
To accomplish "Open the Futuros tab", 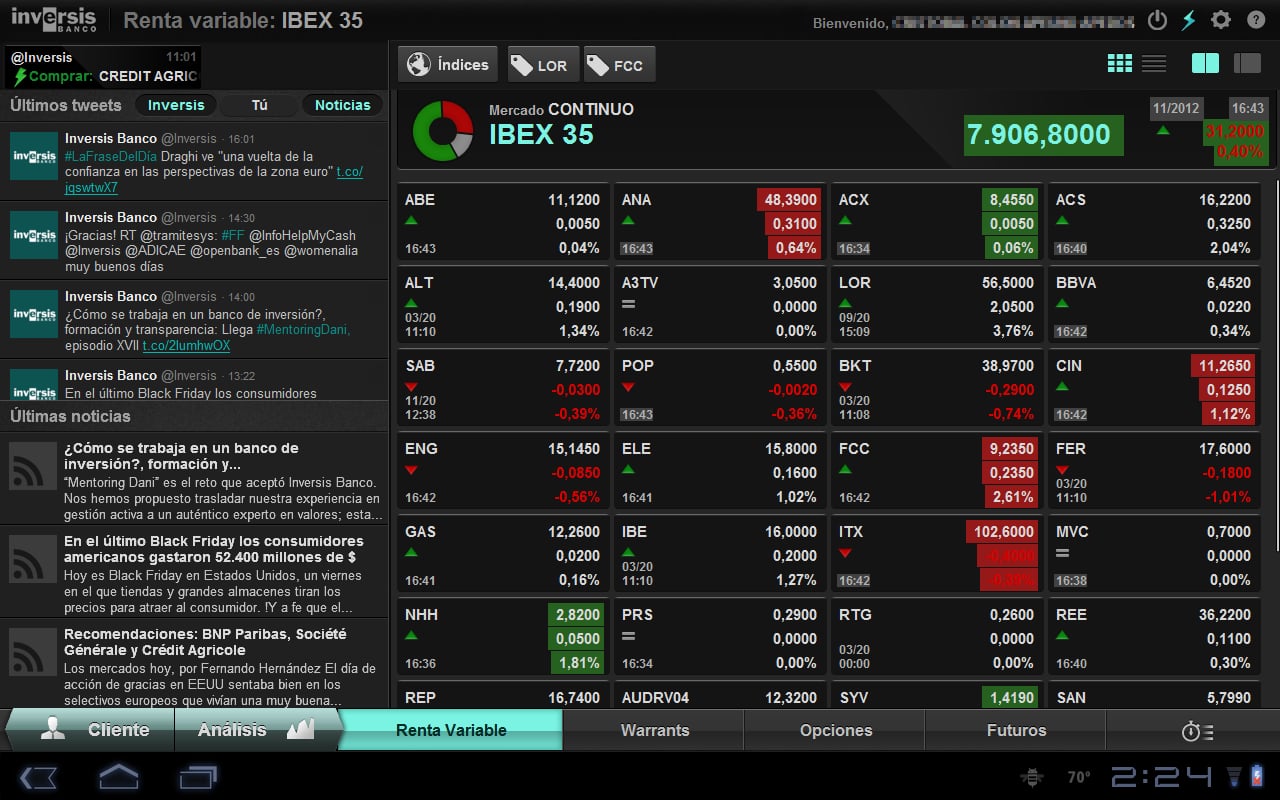I will [1016, 730].
